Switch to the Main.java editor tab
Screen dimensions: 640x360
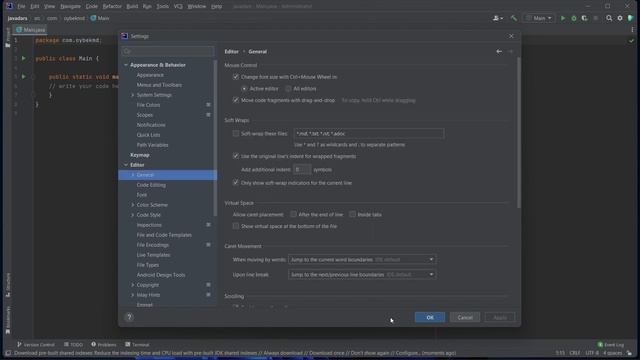pos(31,30)
